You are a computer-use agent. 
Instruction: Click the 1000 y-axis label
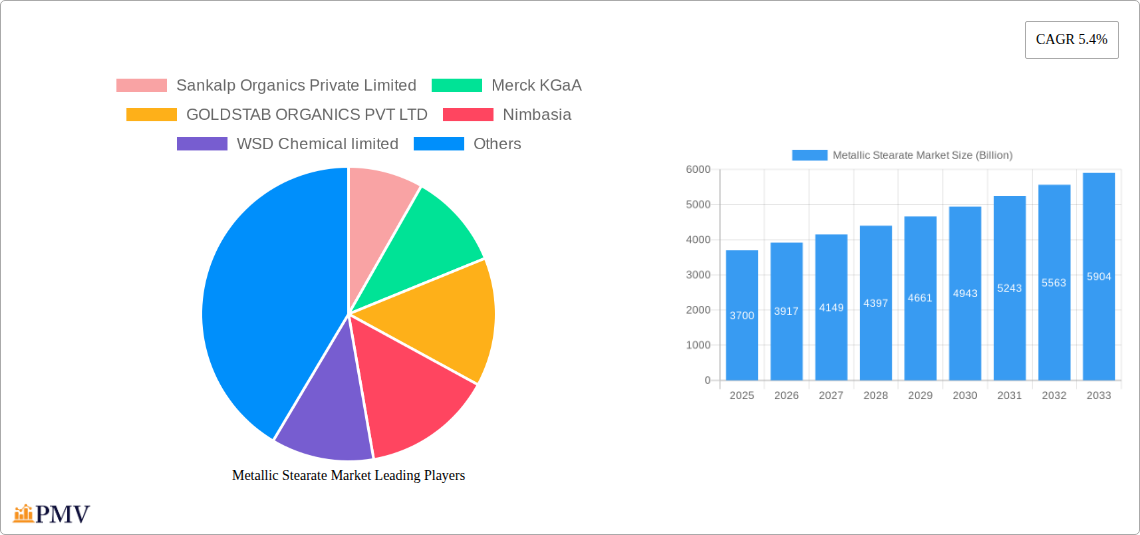(697, 345)
